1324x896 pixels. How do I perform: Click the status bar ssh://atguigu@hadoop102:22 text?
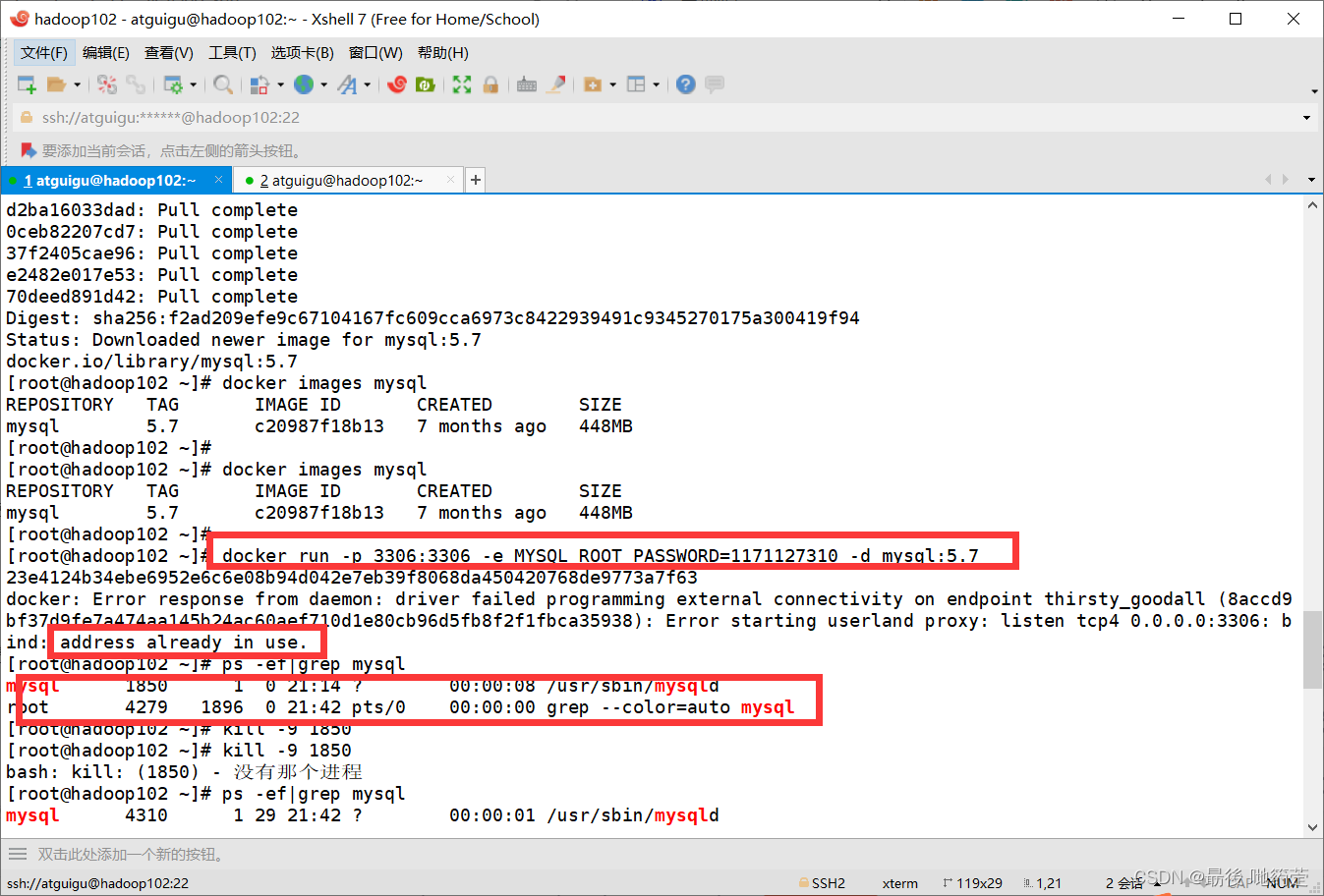[97, 883]
